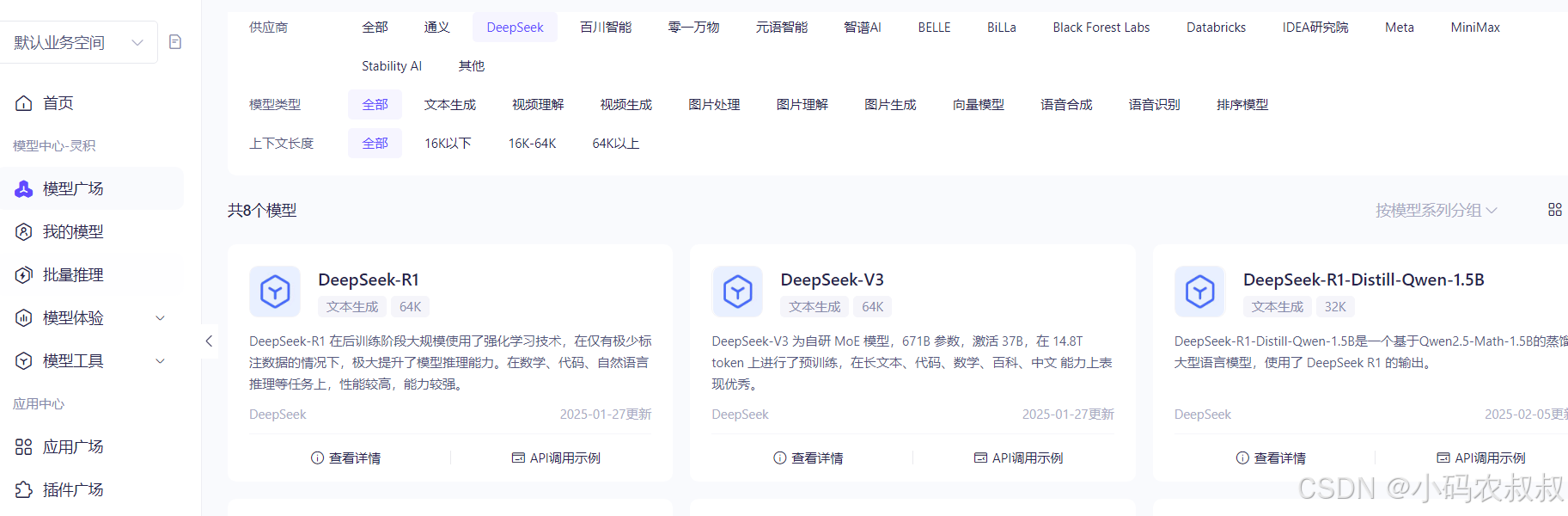Filter supplier by 零一万物

point(693,28)
